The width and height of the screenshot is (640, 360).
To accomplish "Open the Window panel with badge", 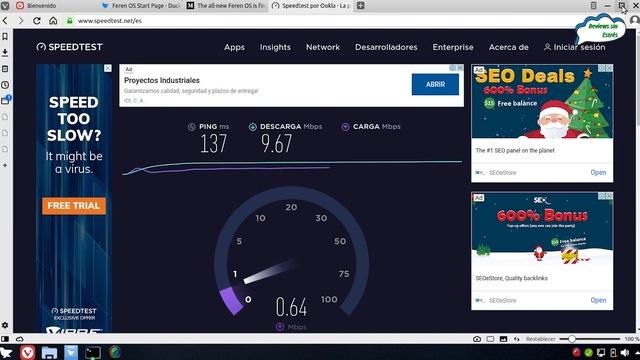I will pos(6,100).
